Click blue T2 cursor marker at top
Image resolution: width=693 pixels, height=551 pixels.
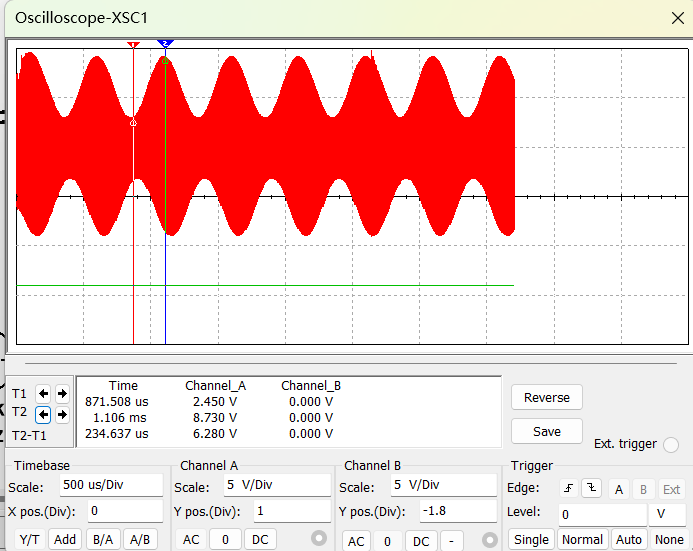(x=165, y=43)
